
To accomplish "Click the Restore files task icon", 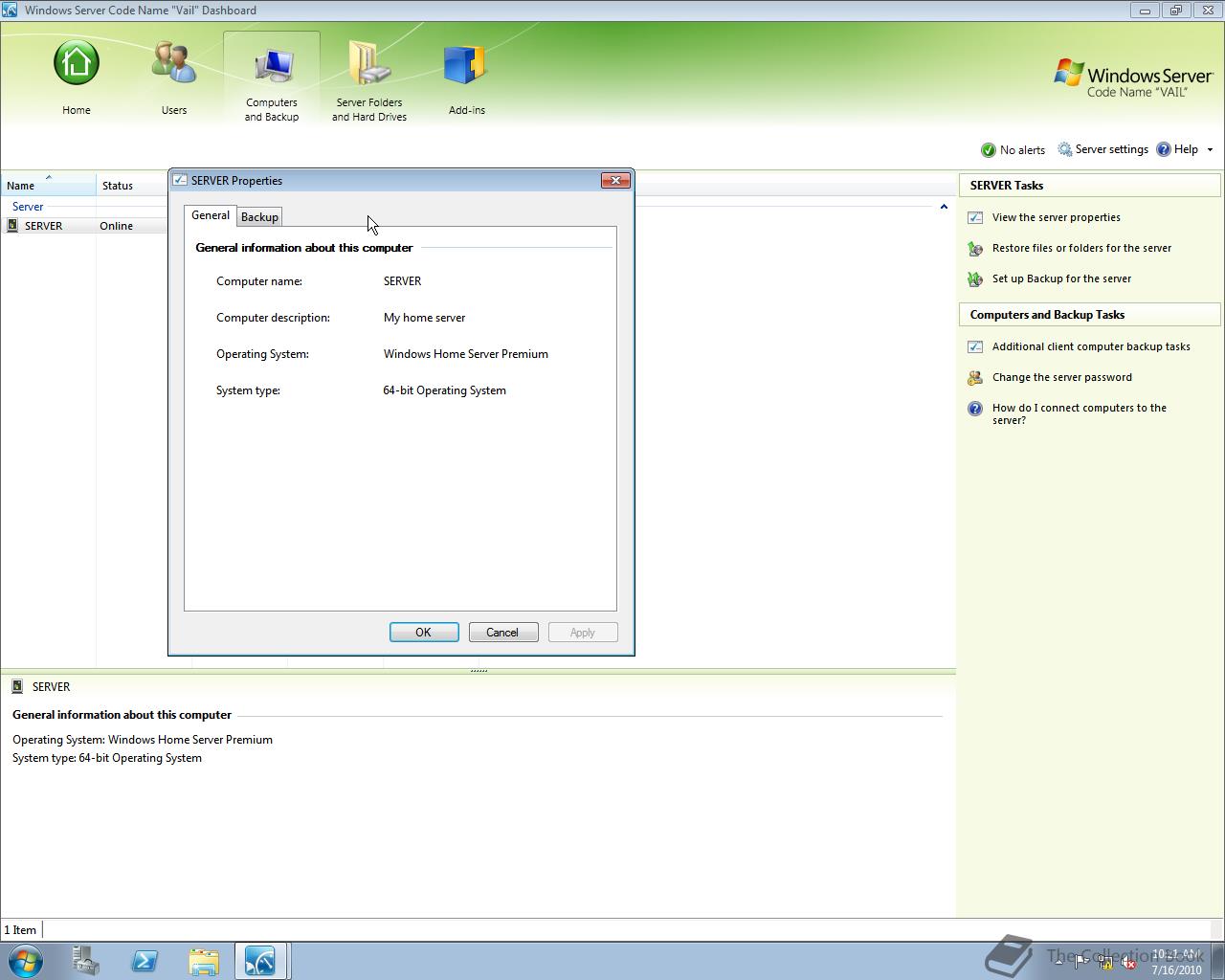I will [x=975, y=249].
